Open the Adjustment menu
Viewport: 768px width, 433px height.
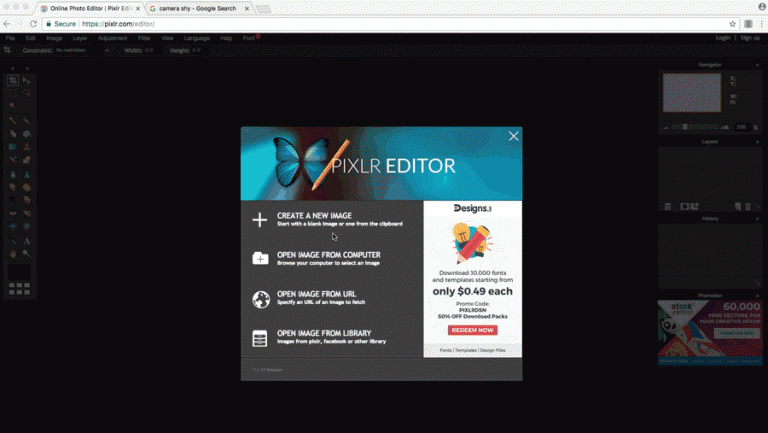(112, 38)
